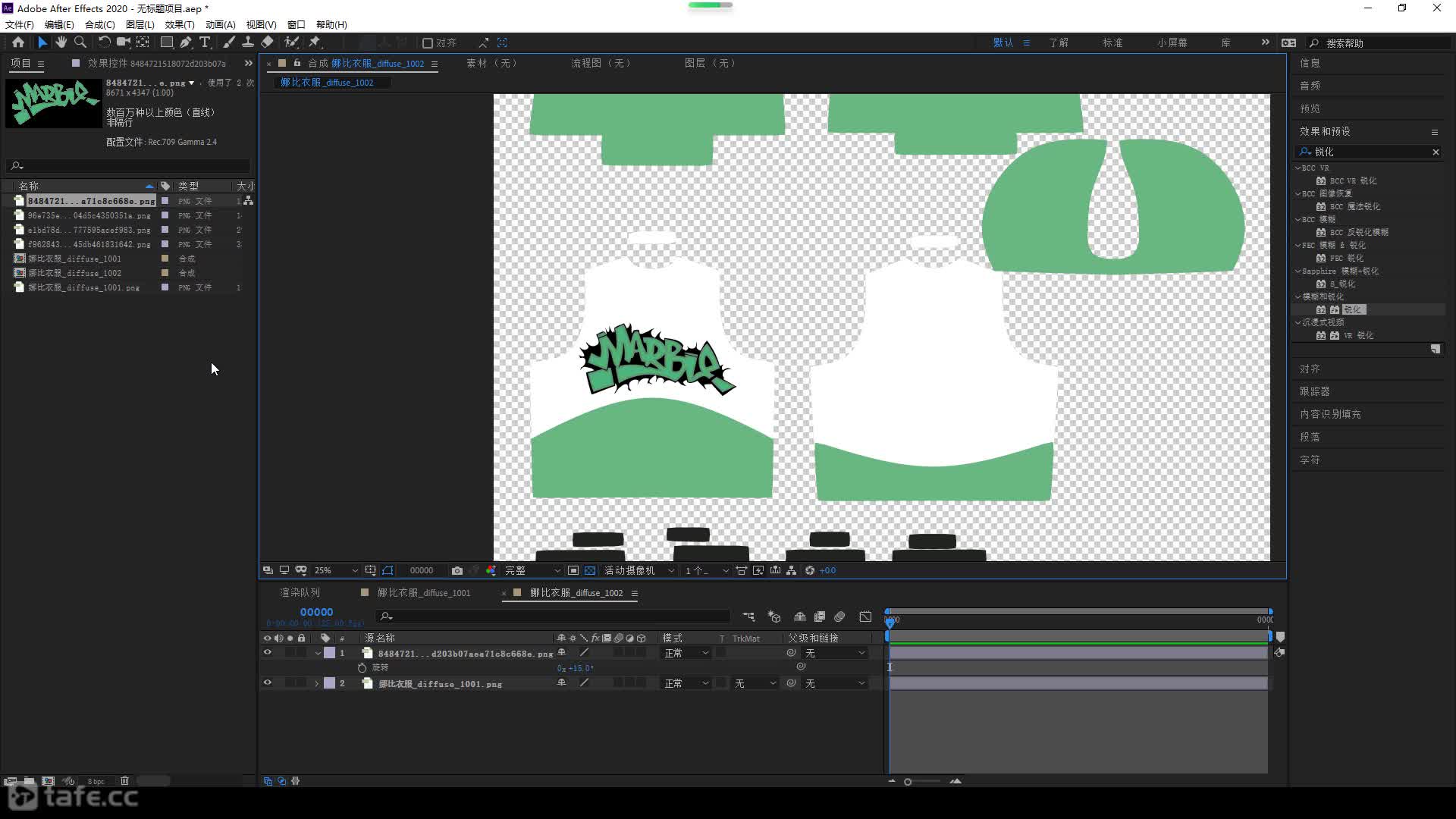Select the Eraser tool
The height and width of the screenshot is (819, 1456).
click(268, 42)
